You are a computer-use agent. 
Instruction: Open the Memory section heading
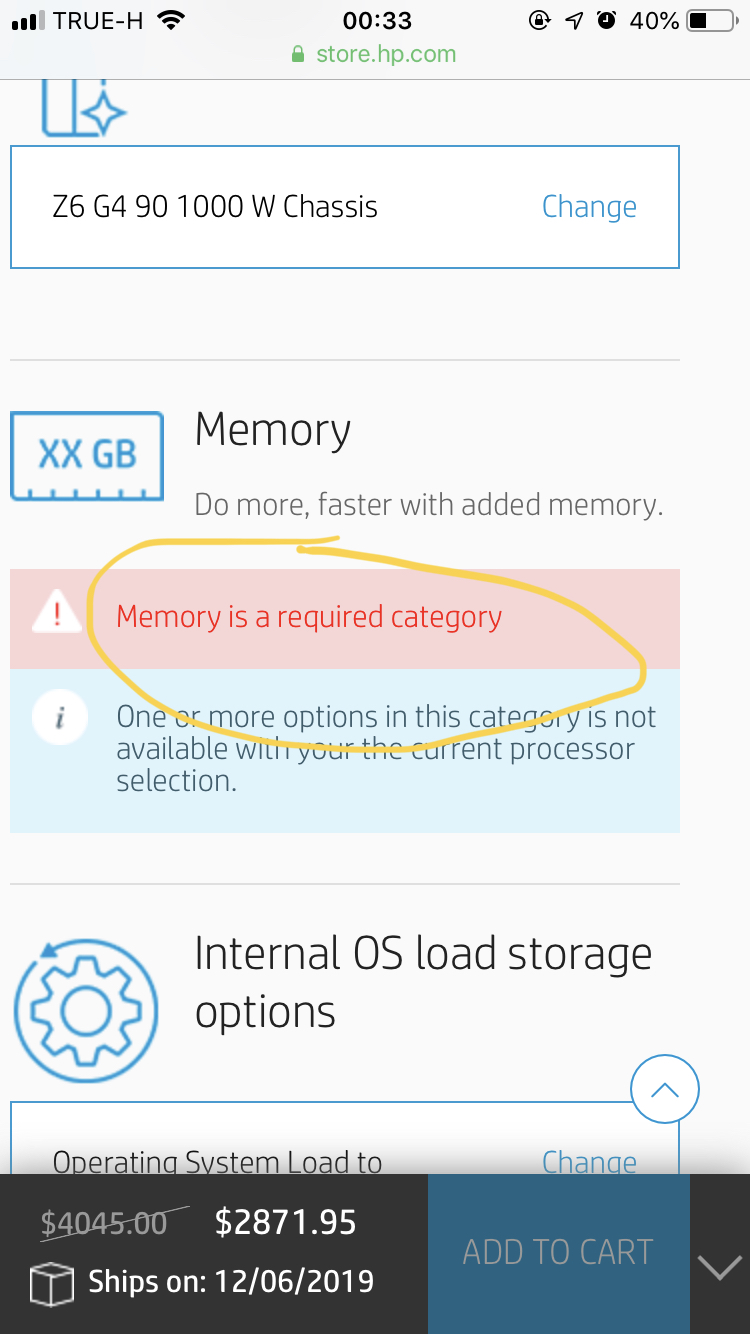coord(273,430)
